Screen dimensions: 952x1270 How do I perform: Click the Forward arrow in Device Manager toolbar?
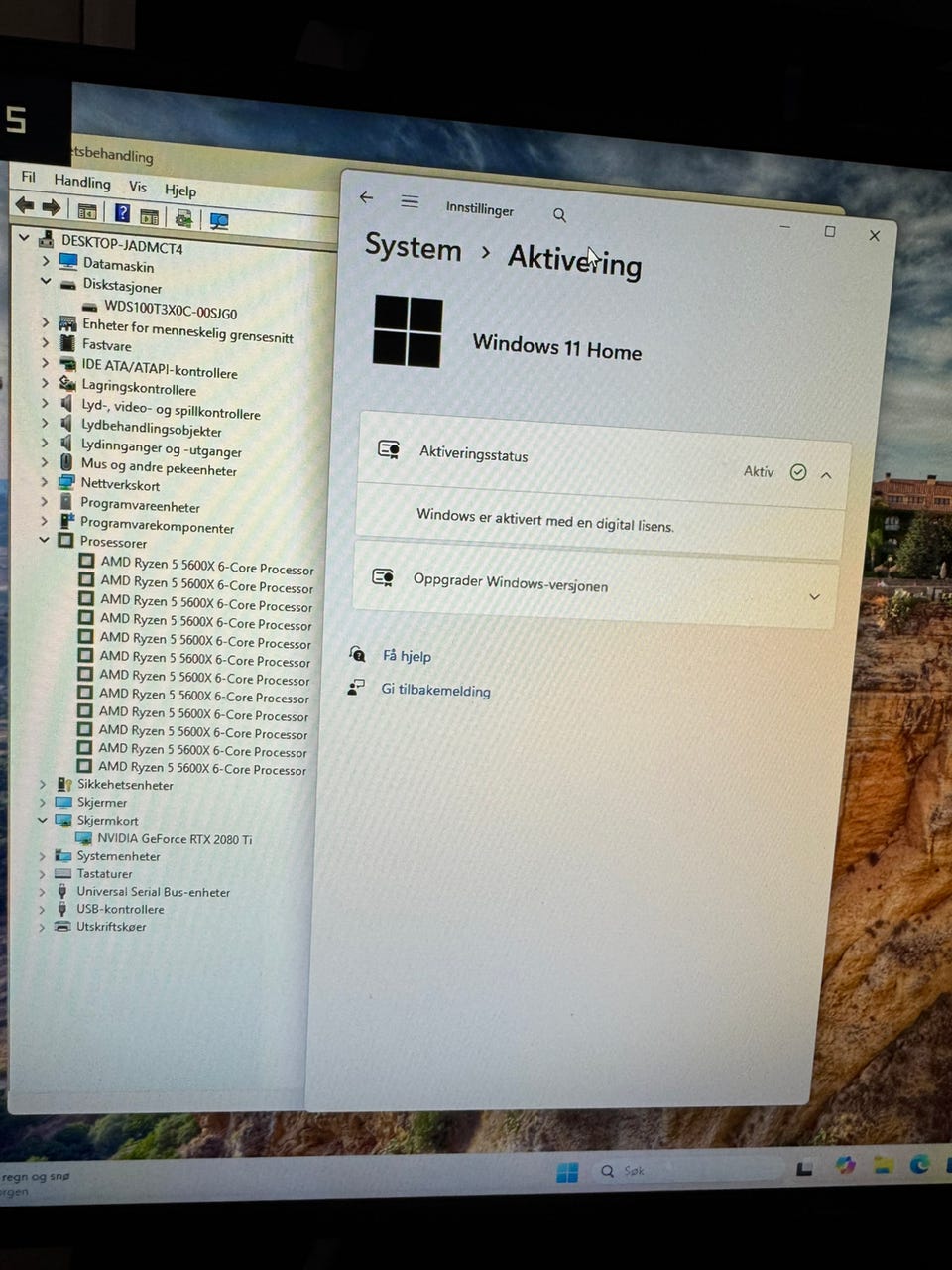point(51,207)
